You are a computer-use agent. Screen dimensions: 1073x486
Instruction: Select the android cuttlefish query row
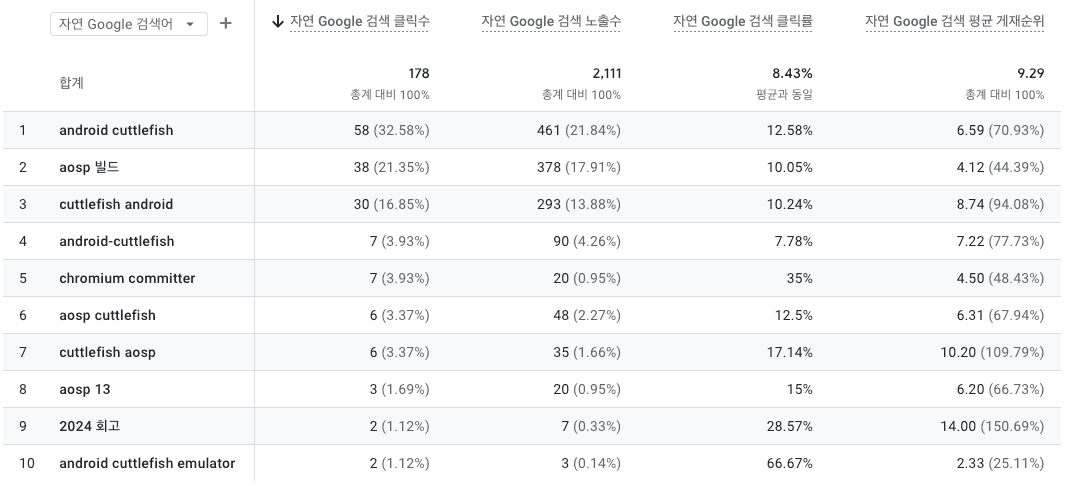pyautogui.click(x=116, y=130)
